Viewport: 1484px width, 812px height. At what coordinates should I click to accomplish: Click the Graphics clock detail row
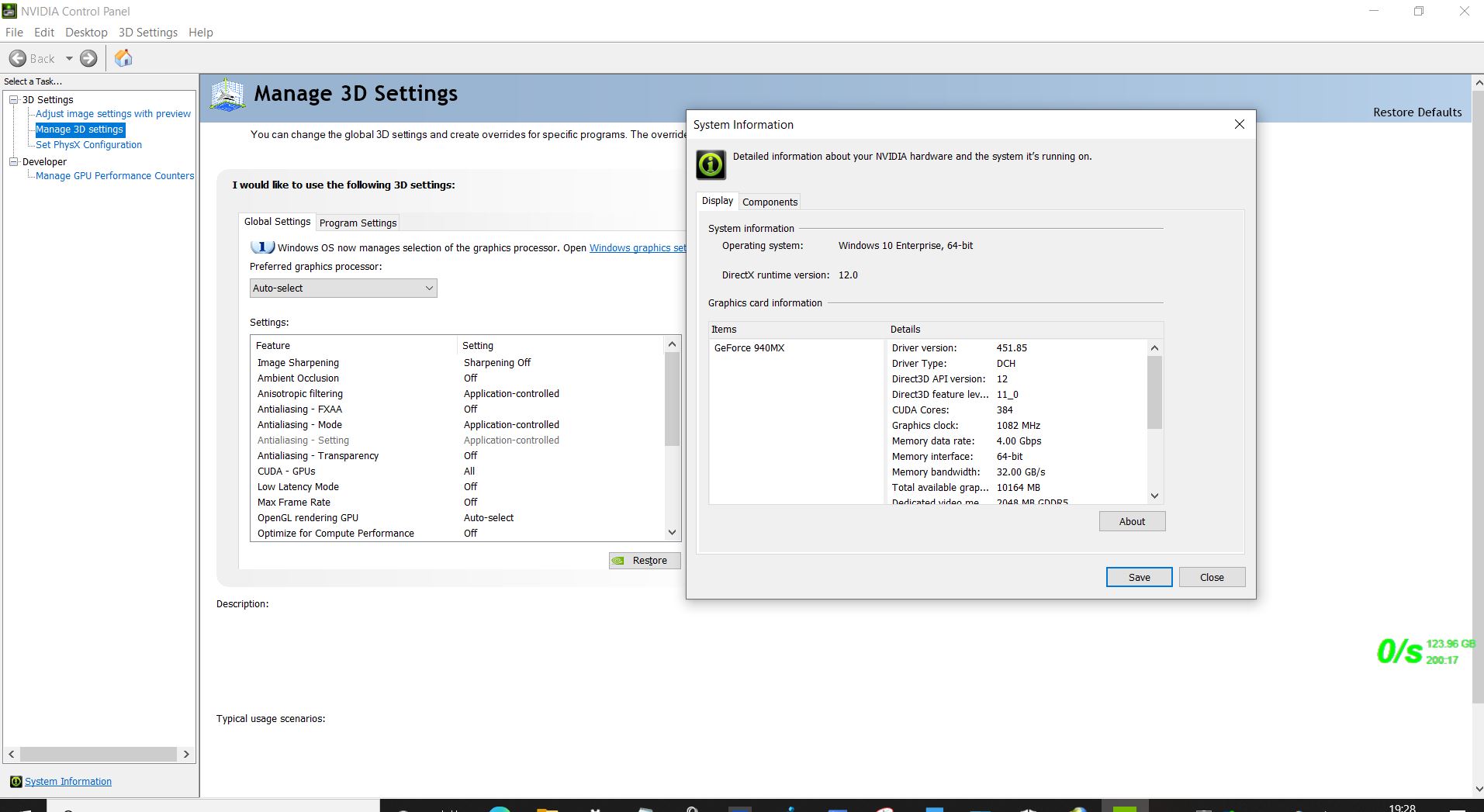point(1017,426)
